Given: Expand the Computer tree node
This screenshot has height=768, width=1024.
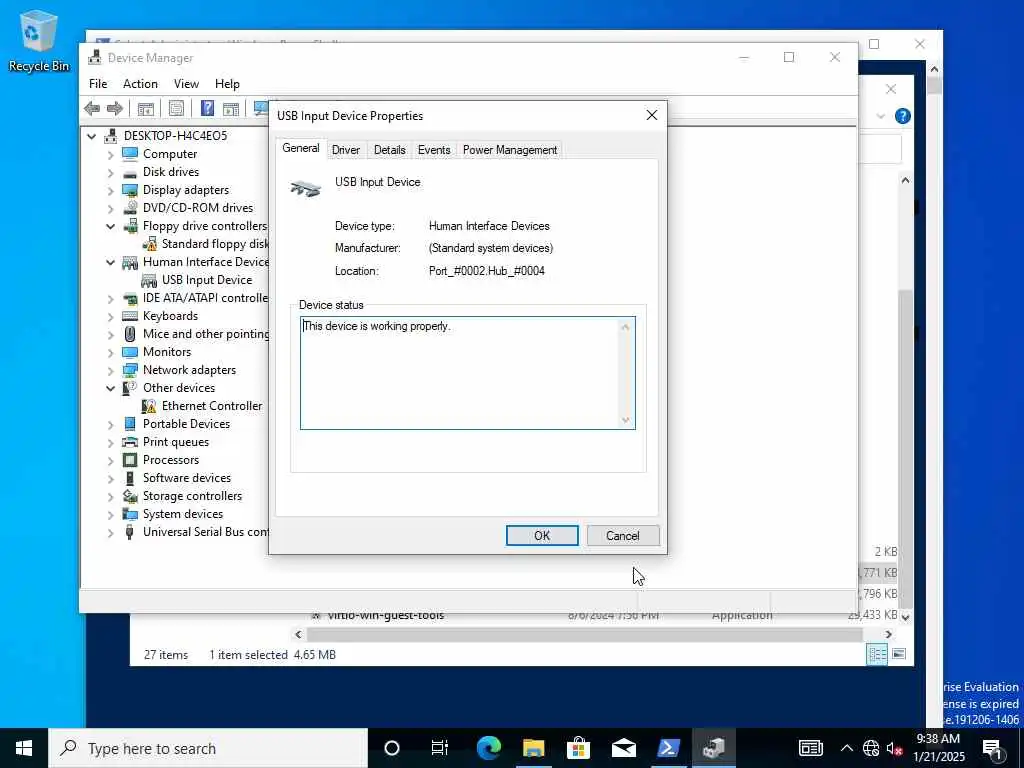Looking at the screenshot, I should click(x=111, y=154).
